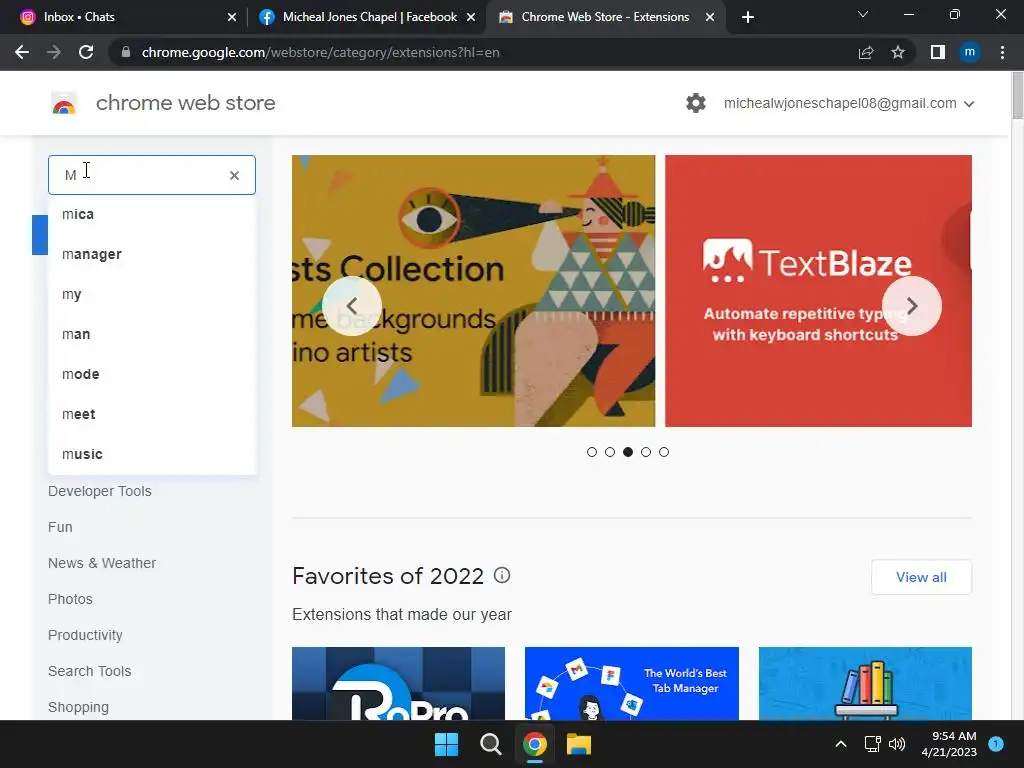Open the Chrome side panel
This screenshot has height=768, width=1024.
pos(938,52)
